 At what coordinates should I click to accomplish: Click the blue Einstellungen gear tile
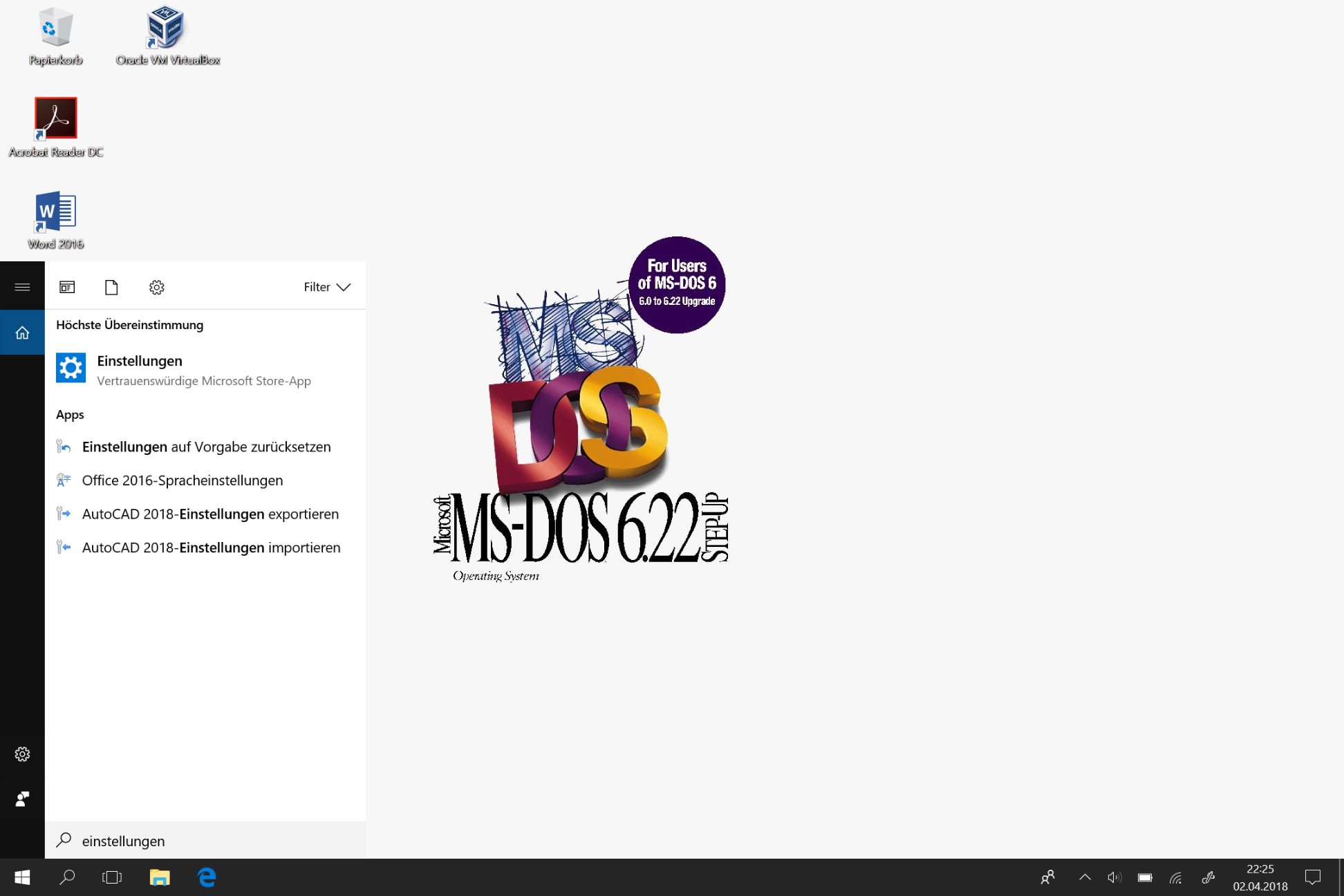tap(71, 368)
